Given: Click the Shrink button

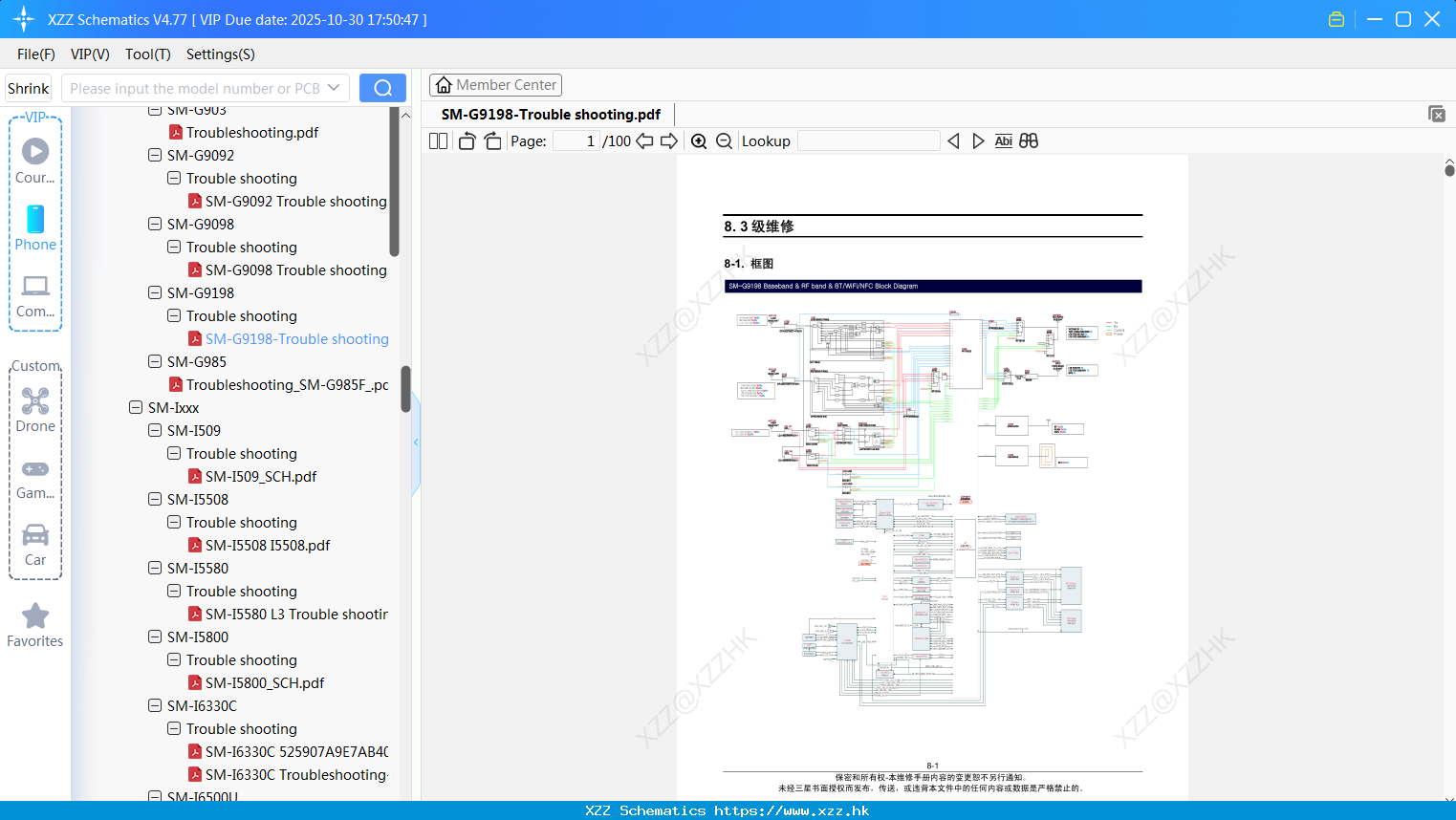Looking at the screenshot, I should (x=29, y=88).
